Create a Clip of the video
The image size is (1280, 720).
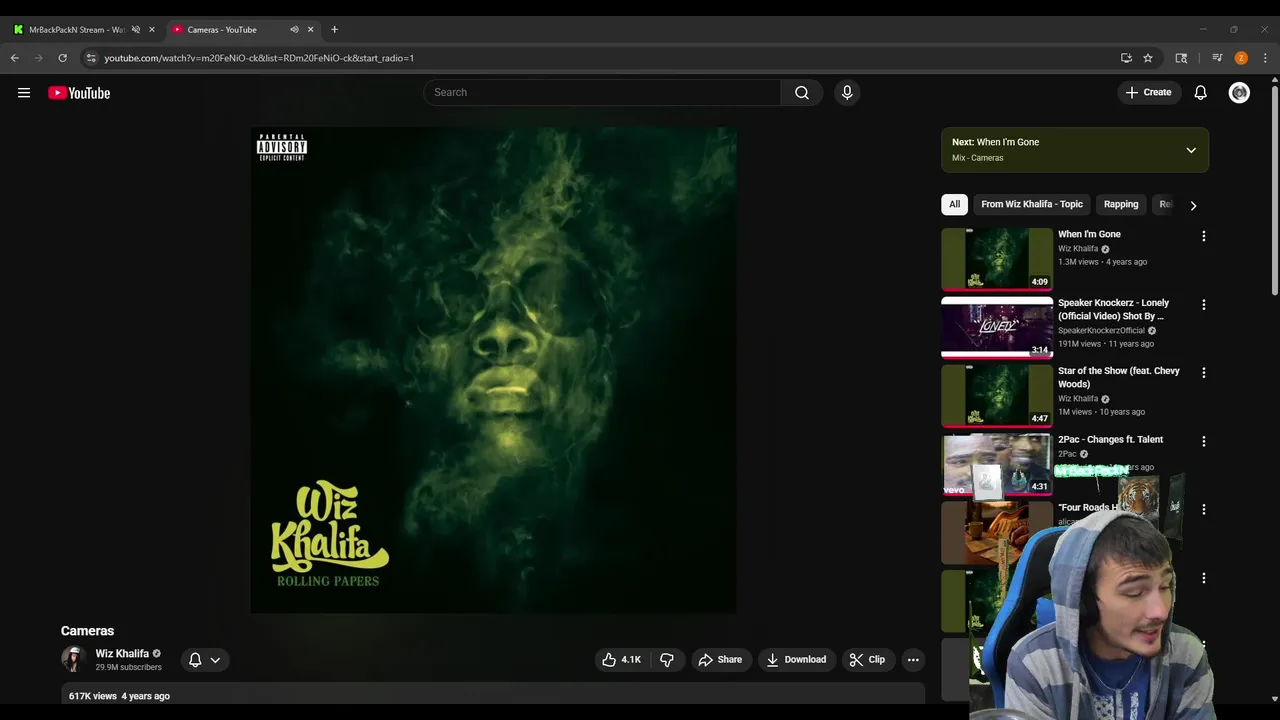(x=867, y=660)
